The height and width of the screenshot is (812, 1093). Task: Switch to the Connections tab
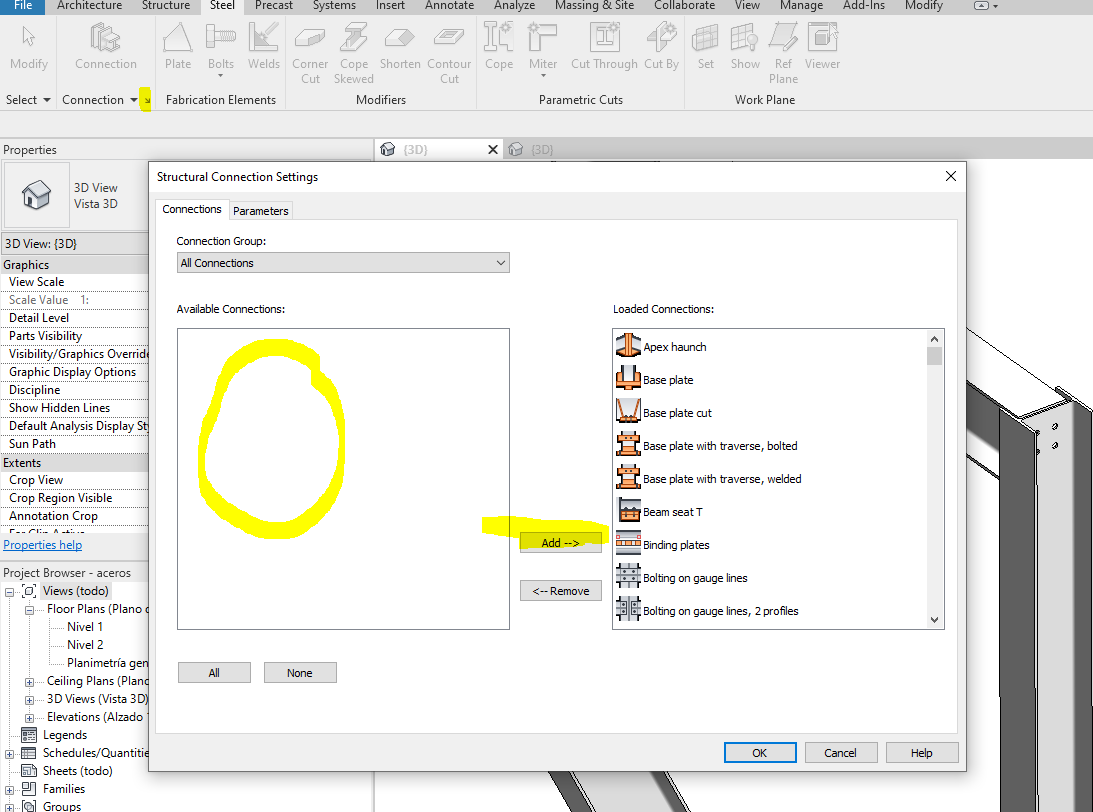point(192,209)
